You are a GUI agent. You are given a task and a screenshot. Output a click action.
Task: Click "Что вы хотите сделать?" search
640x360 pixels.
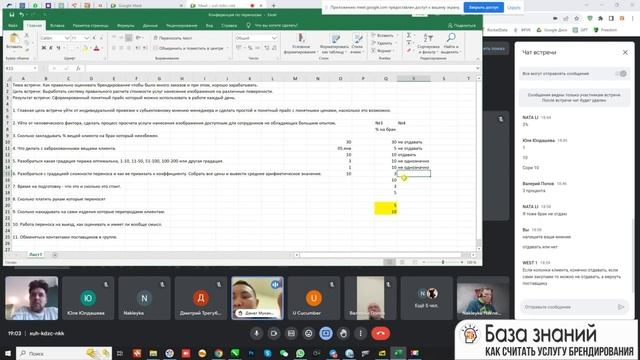coord(272,25)
